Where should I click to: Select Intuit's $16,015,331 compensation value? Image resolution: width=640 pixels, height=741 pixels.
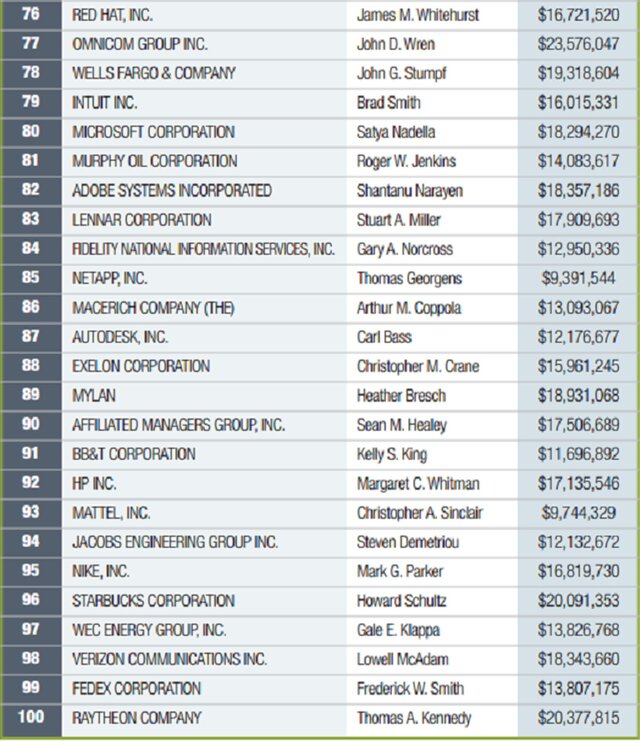pos(579,103)
